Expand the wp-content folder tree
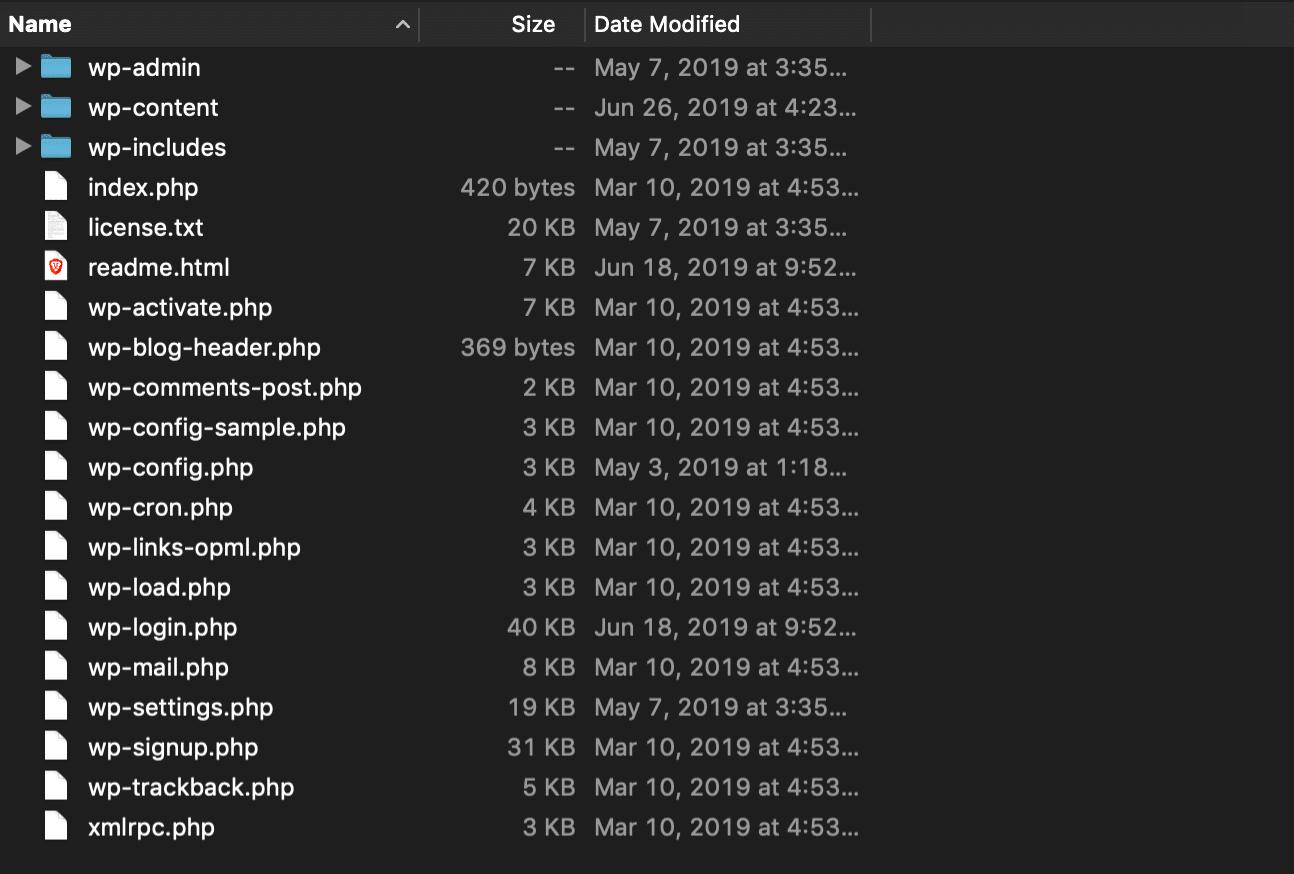1294x874 pixels. pyautogui.click(x=22, y=107)
